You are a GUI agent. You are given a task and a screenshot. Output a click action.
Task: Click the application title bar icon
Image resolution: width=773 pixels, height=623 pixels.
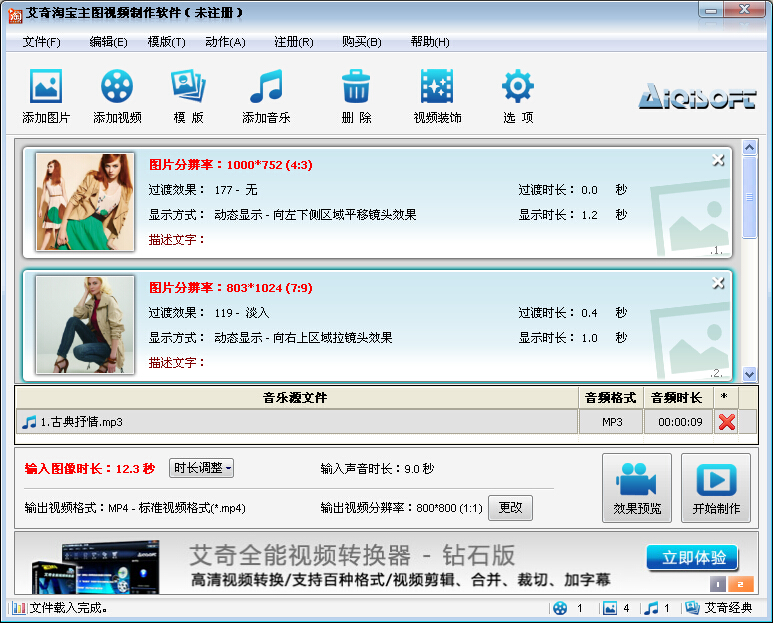tap(15, 15)
